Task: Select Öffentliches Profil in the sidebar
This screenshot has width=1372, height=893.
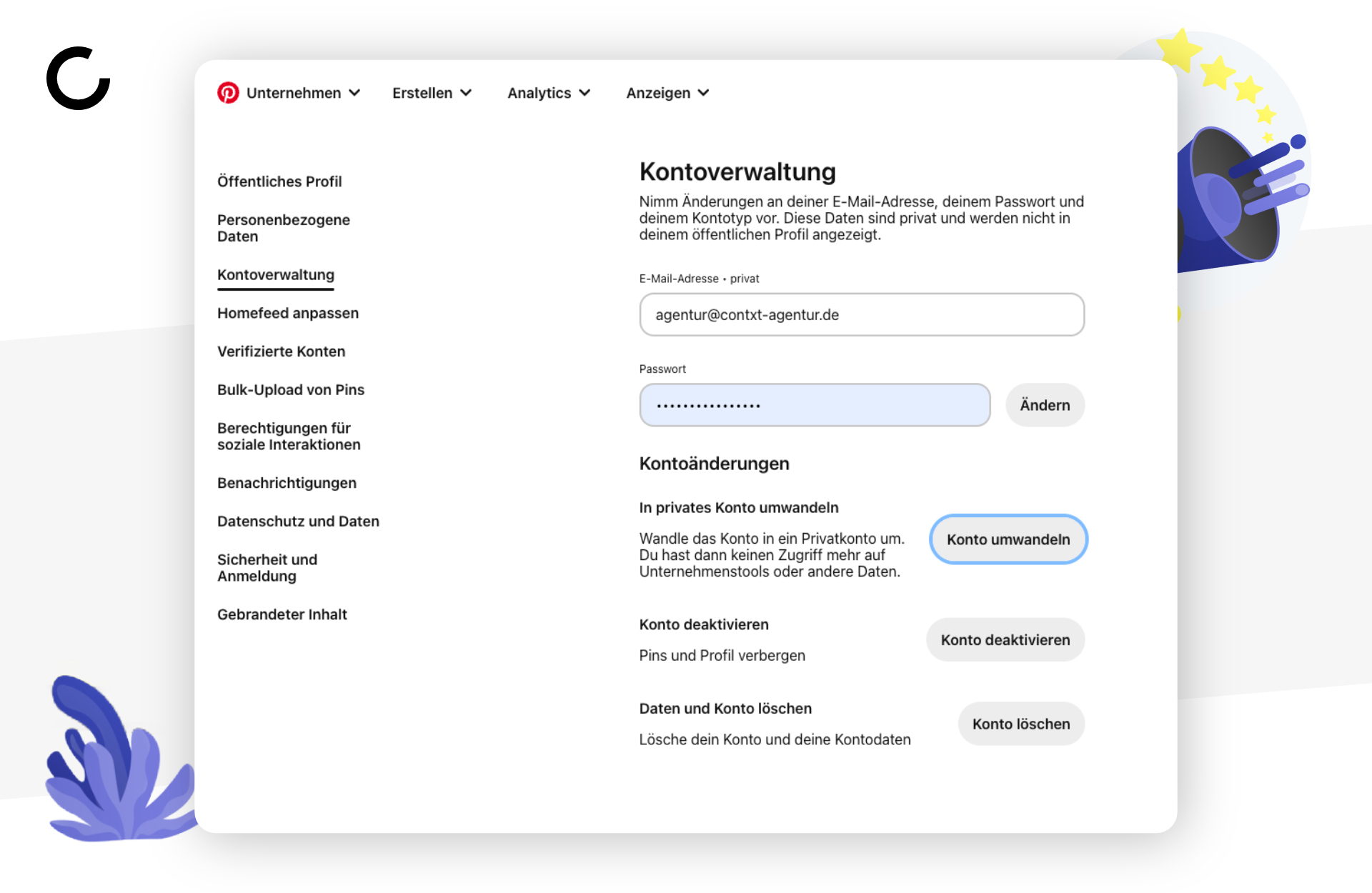Action: coord(279,181)
